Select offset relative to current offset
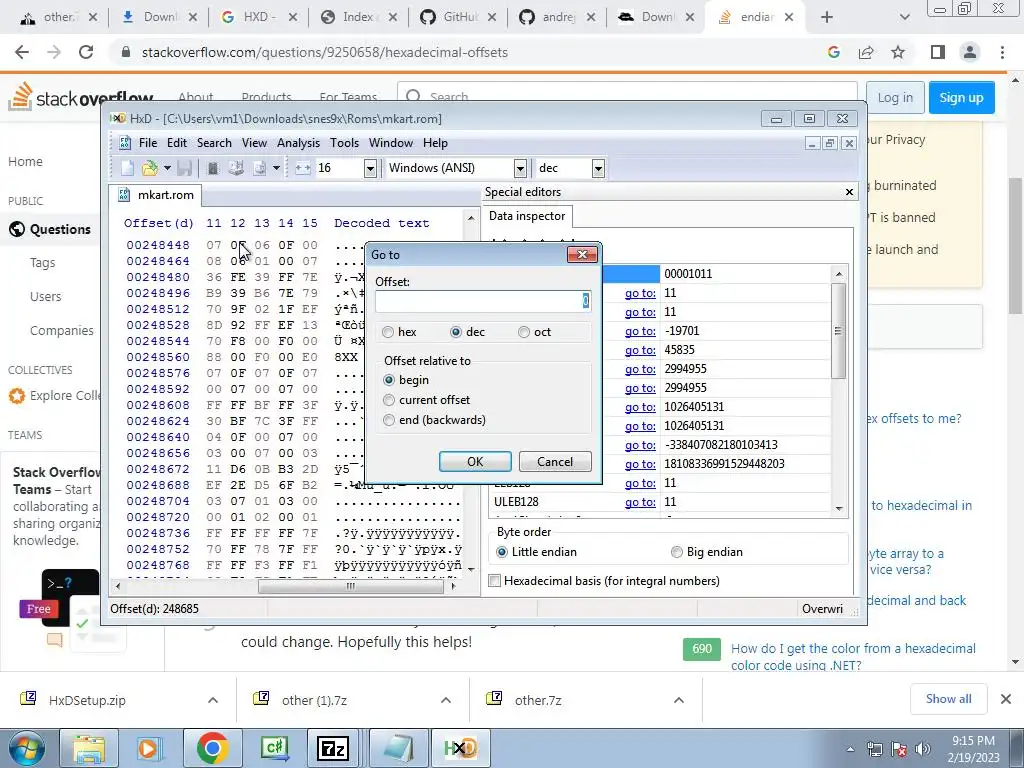Screen dimensions: 1024x768 (389, 400)
